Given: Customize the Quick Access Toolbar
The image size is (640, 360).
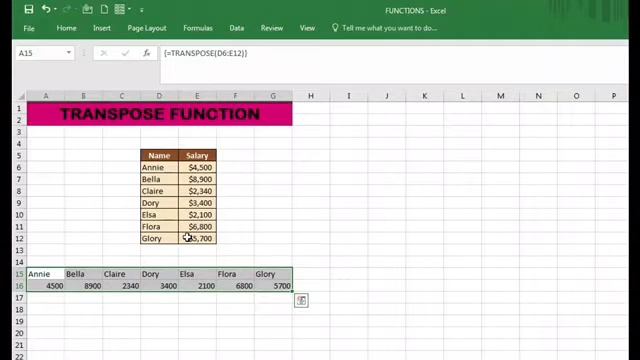Looking at the screenshot, I should pos(142,10).
